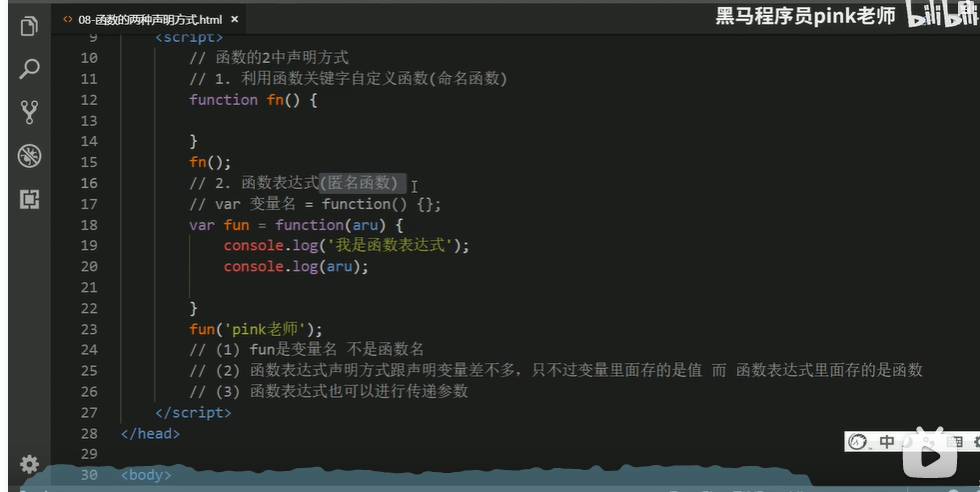This screenshot has width=980, height=492.
Task: Open the Debug view with bug icon
Action: (x=29, y=155)
